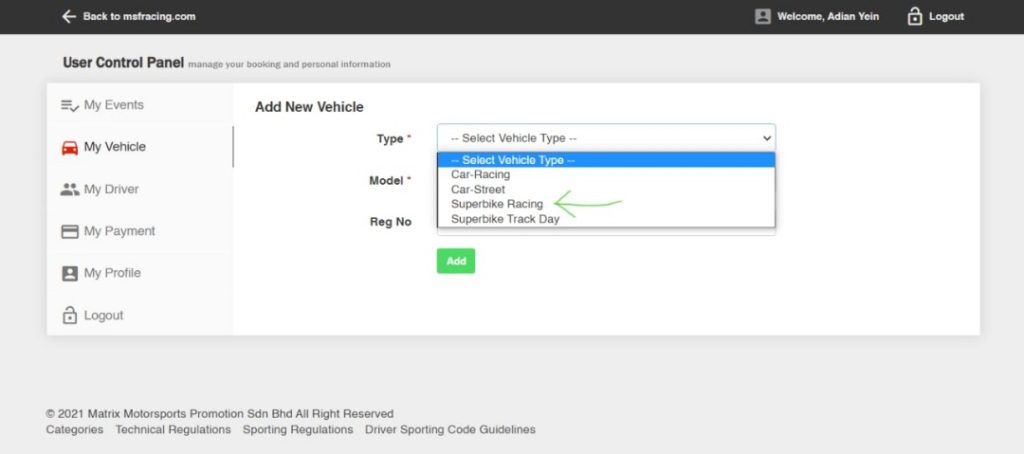Click the back arrow icon in header
1024x454 pixels.
(x=68, y=16)
